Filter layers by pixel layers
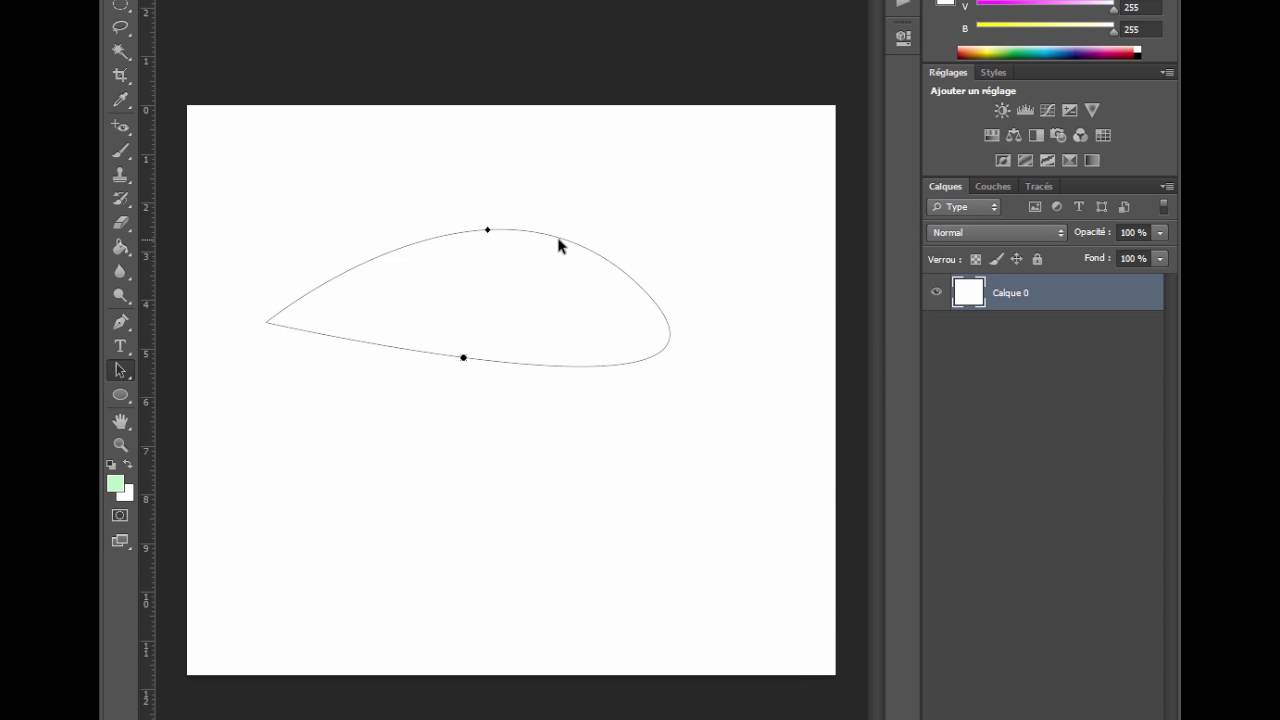1280x720 pixels. pyautogui.click(x=1035, y=207)
